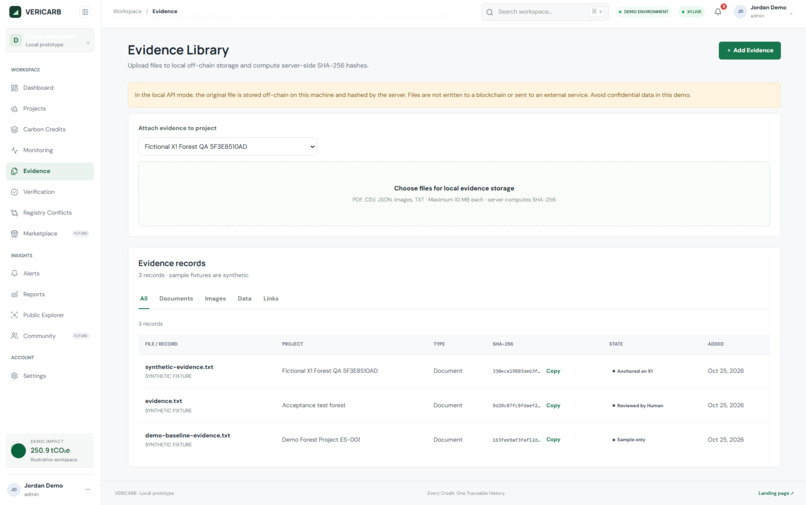Click the Sample only state
The height and width of the screenshot is (505, 806).
628,440
